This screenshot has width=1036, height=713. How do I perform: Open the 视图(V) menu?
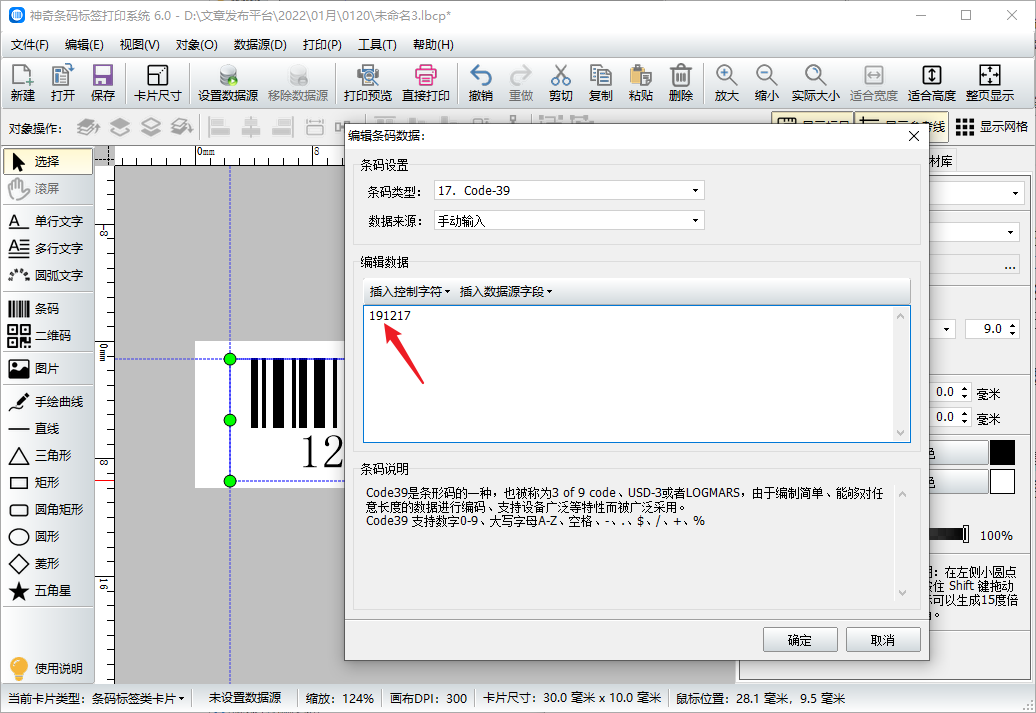click(x=139, y=45)
